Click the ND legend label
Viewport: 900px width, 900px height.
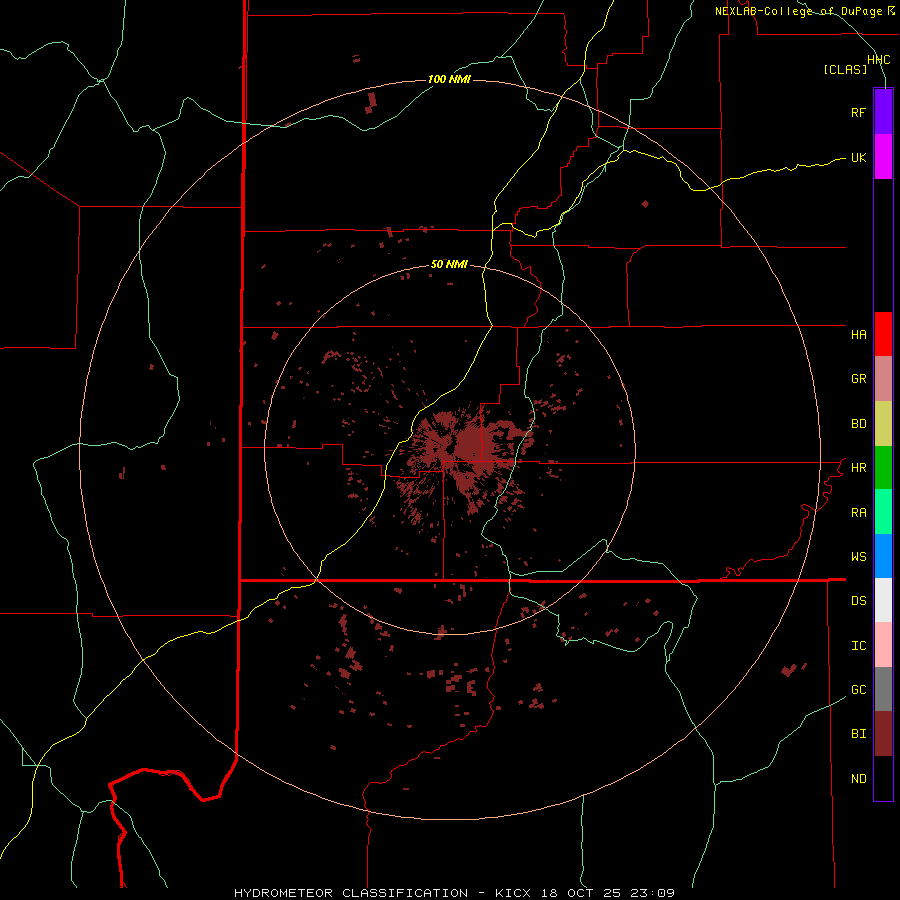coord(858,779)
